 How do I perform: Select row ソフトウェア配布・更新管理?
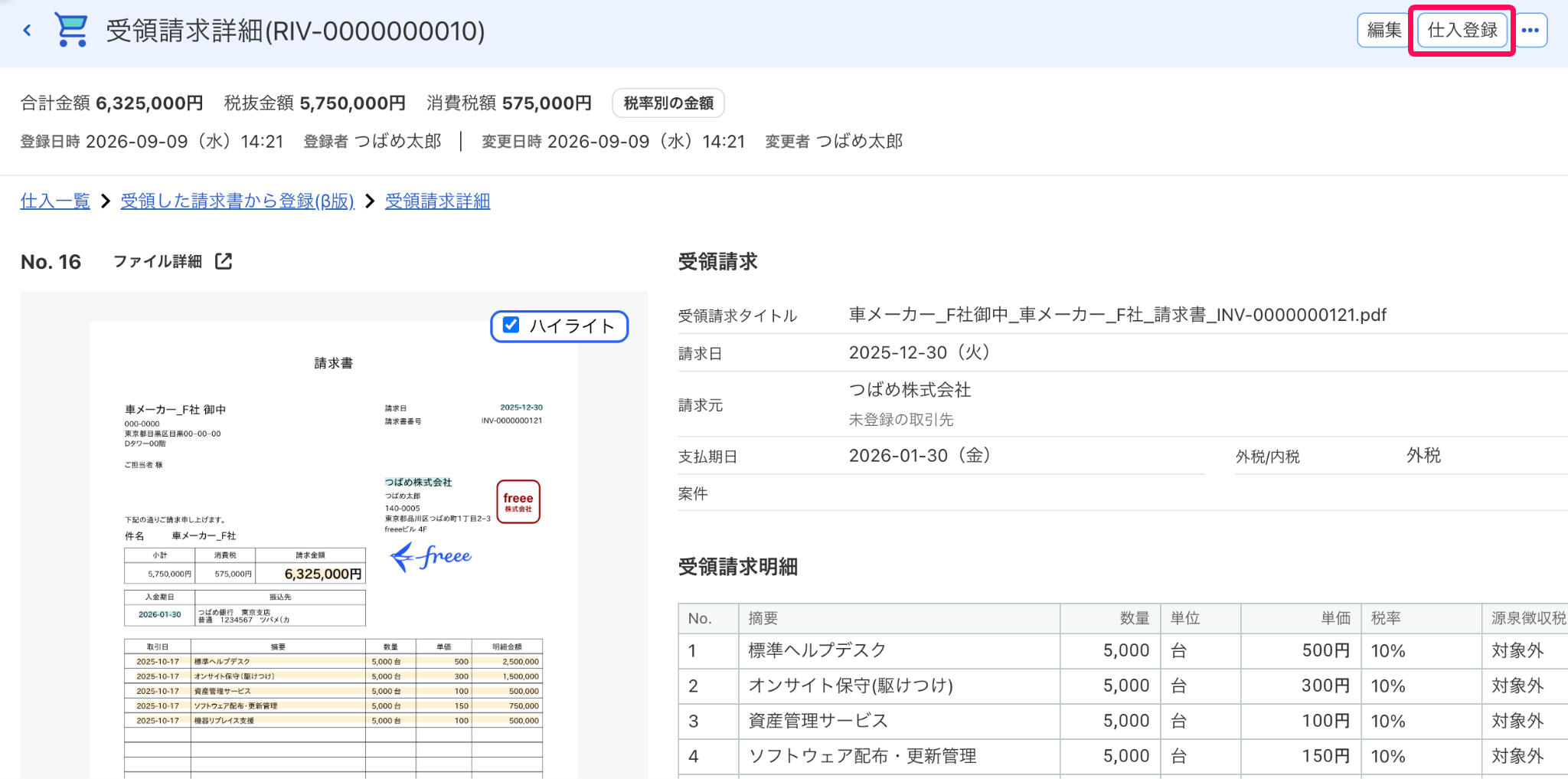click(1122, 757)
